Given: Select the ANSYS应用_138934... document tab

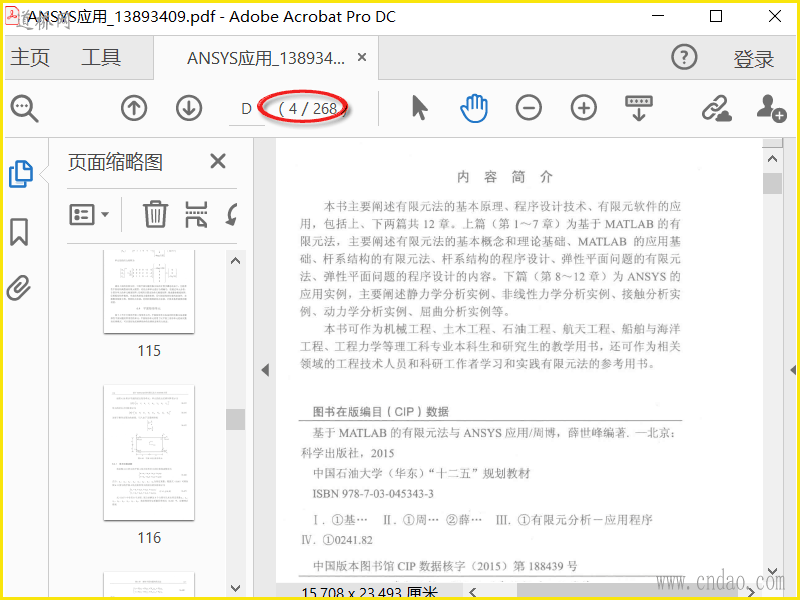Looking at the screenshot, I should point(266,58).
